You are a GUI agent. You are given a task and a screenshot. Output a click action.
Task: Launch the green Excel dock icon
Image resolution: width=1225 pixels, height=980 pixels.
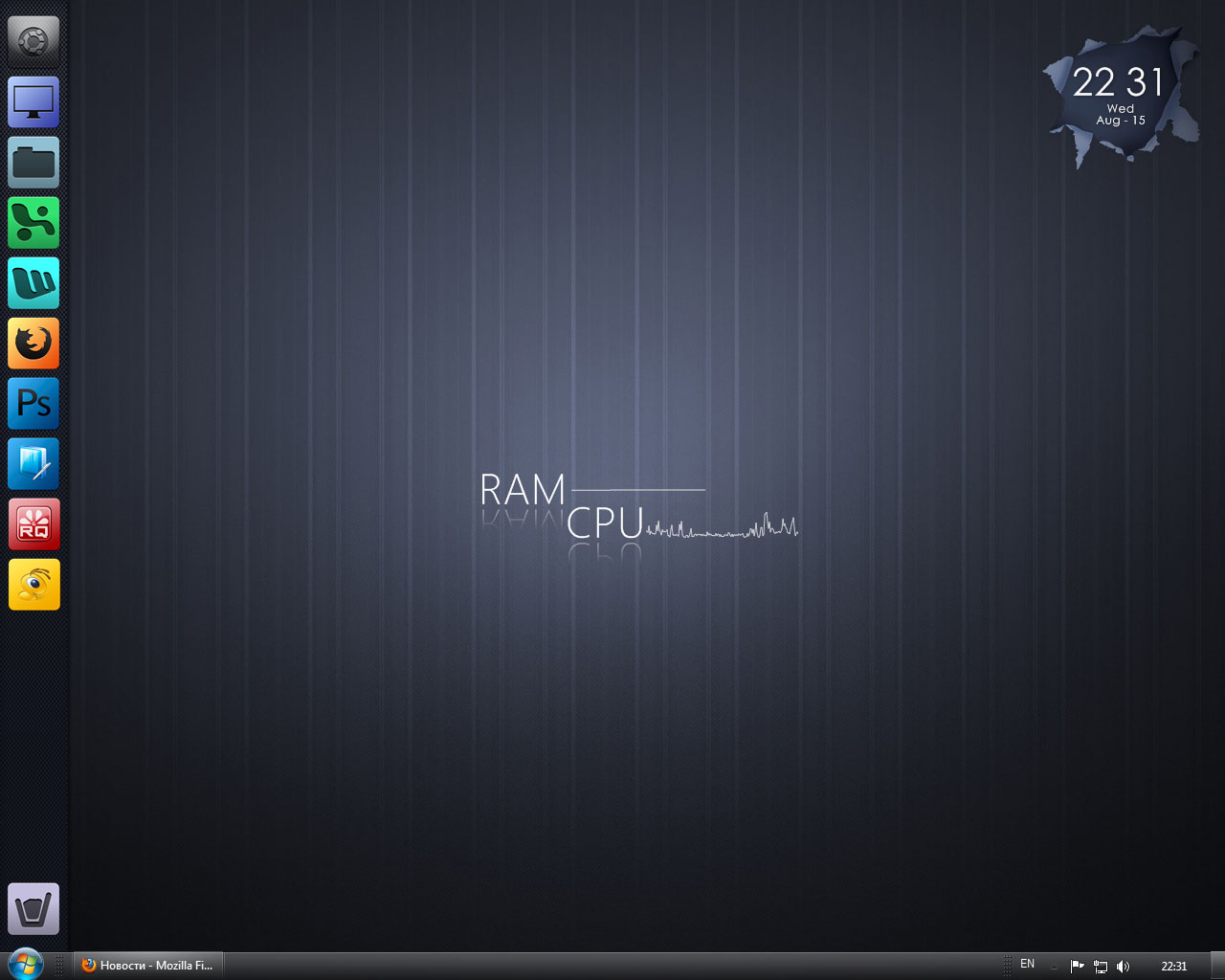(33, 222)
